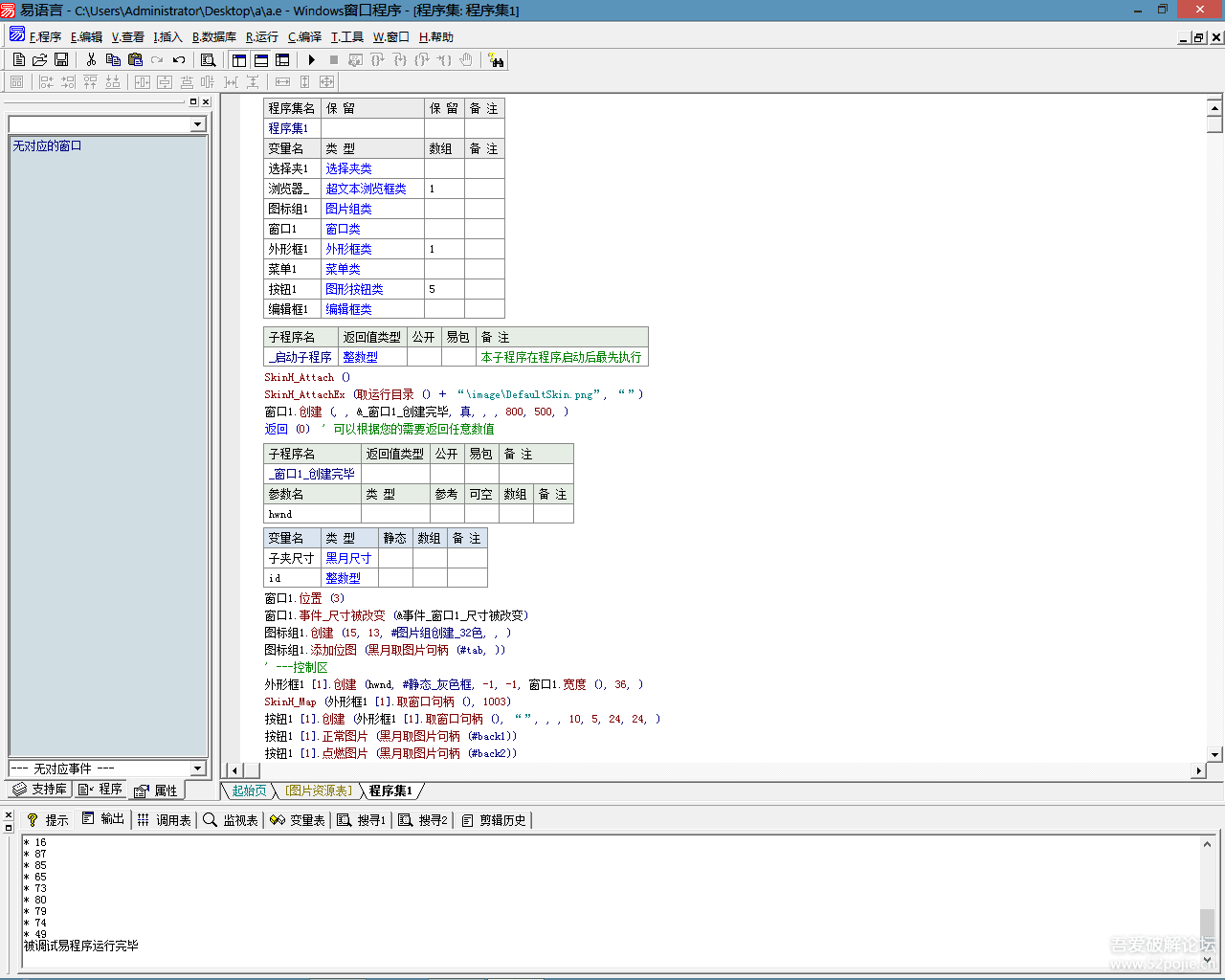1225x980 pixels.
Task: Click the float icon on left panel header
Action: pyautogui.click(x=193, y=101)
